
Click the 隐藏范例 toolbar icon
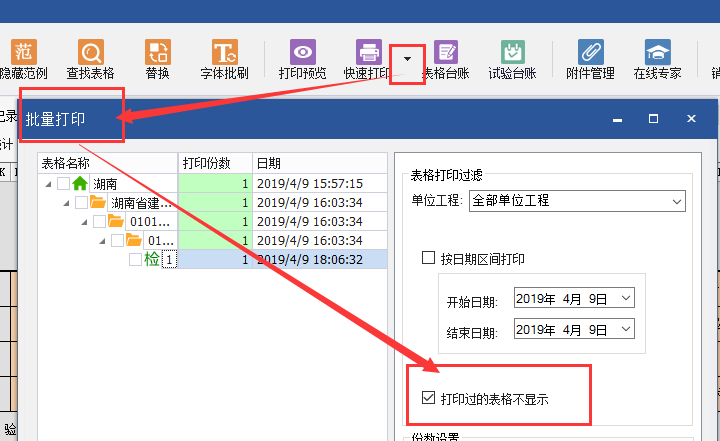pos(23,52)
